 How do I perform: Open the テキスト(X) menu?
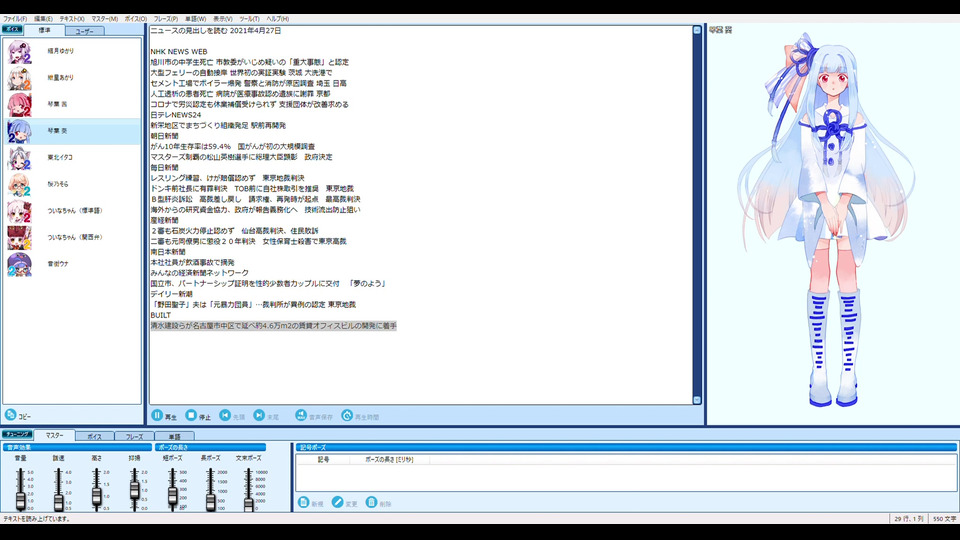72,19
